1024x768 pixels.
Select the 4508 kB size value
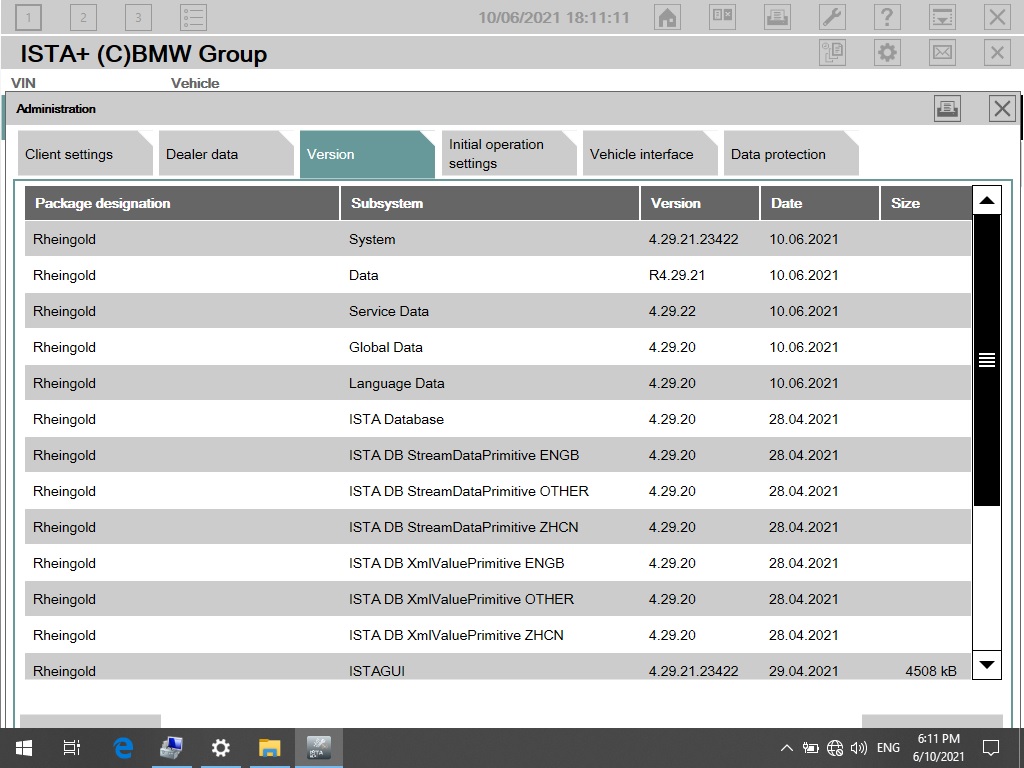pos(931,671)
